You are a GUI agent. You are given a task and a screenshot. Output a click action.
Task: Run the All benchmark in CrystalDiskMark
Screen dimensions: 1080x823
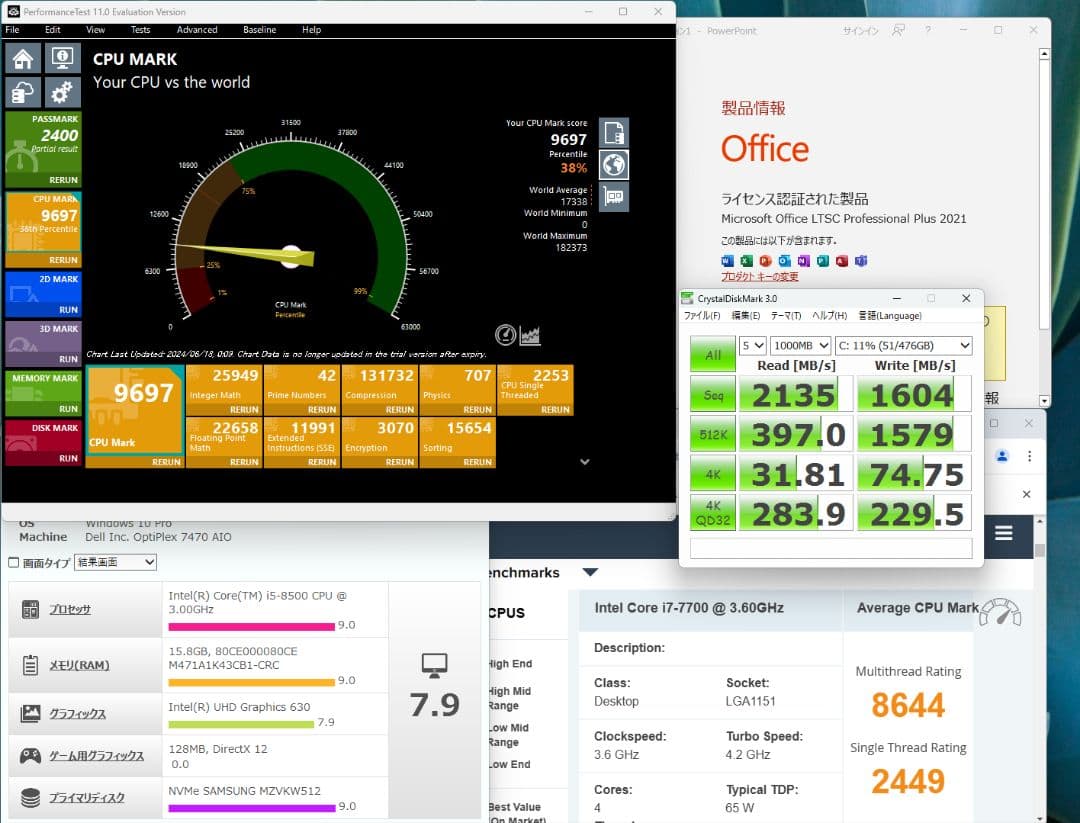[x=711, y=356]
